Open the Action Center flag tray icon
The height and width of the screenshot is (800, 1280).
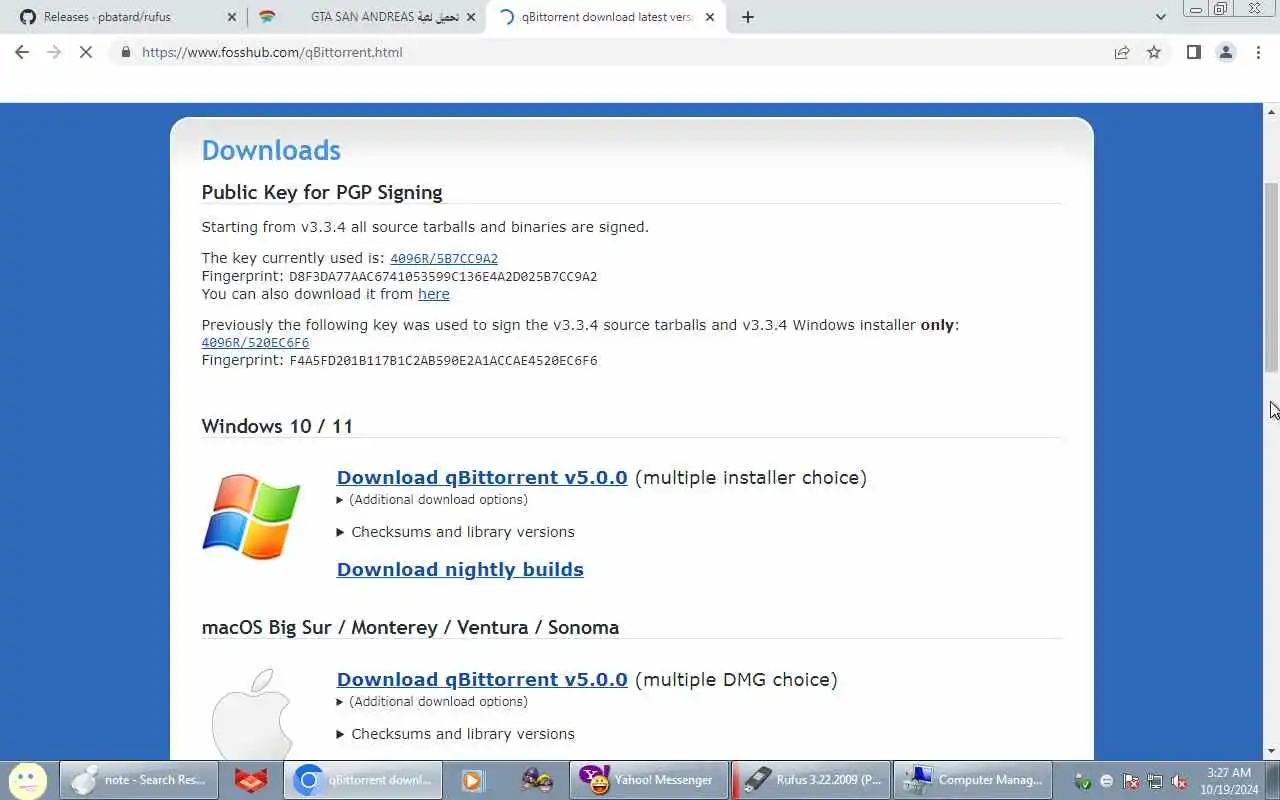point(1131,781)
